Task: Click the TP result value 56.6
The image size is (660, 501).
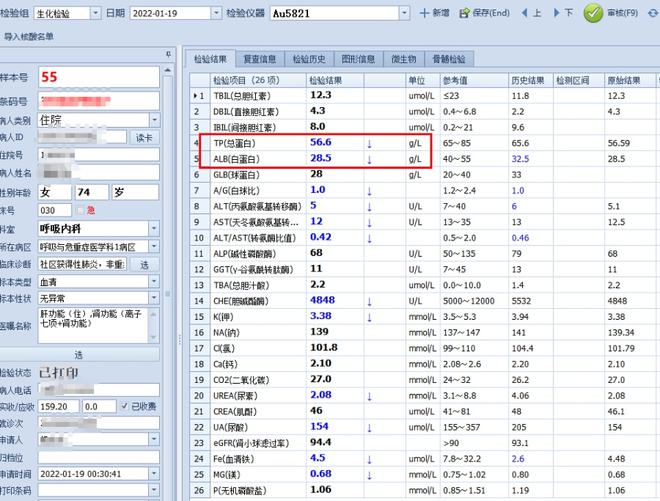Action: click(321, 142)
